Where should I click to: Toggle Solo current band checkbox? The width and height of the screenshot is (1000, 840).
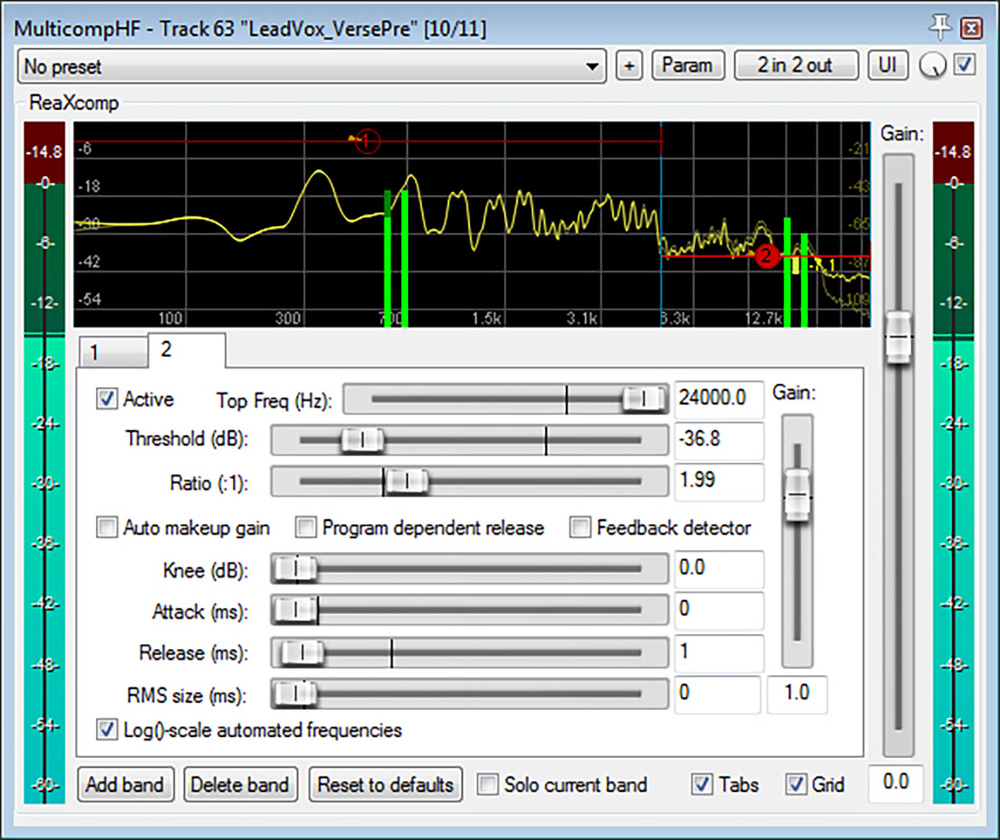(x=488, y=785)
